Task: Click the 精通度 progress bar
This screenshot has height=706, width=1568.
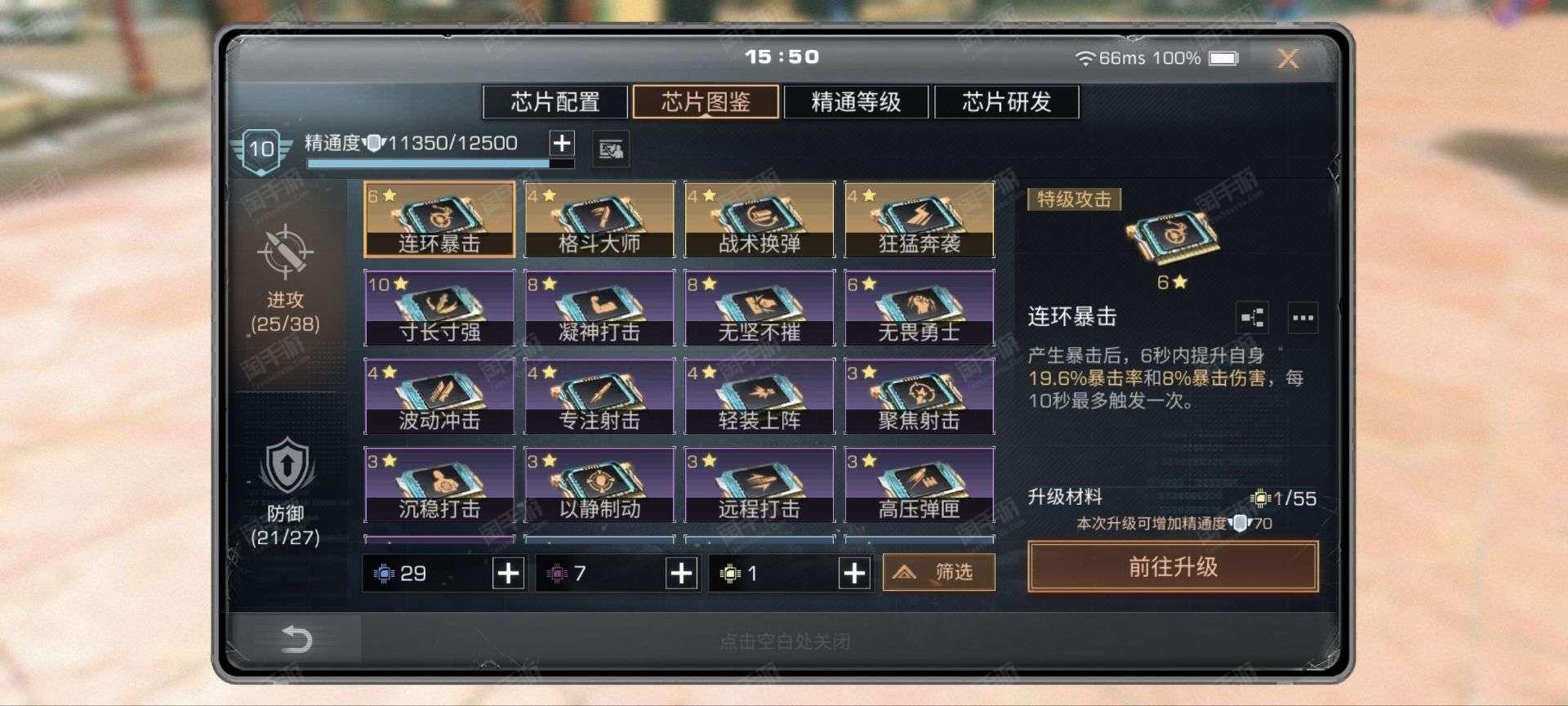Action: (x=440, y=163)
